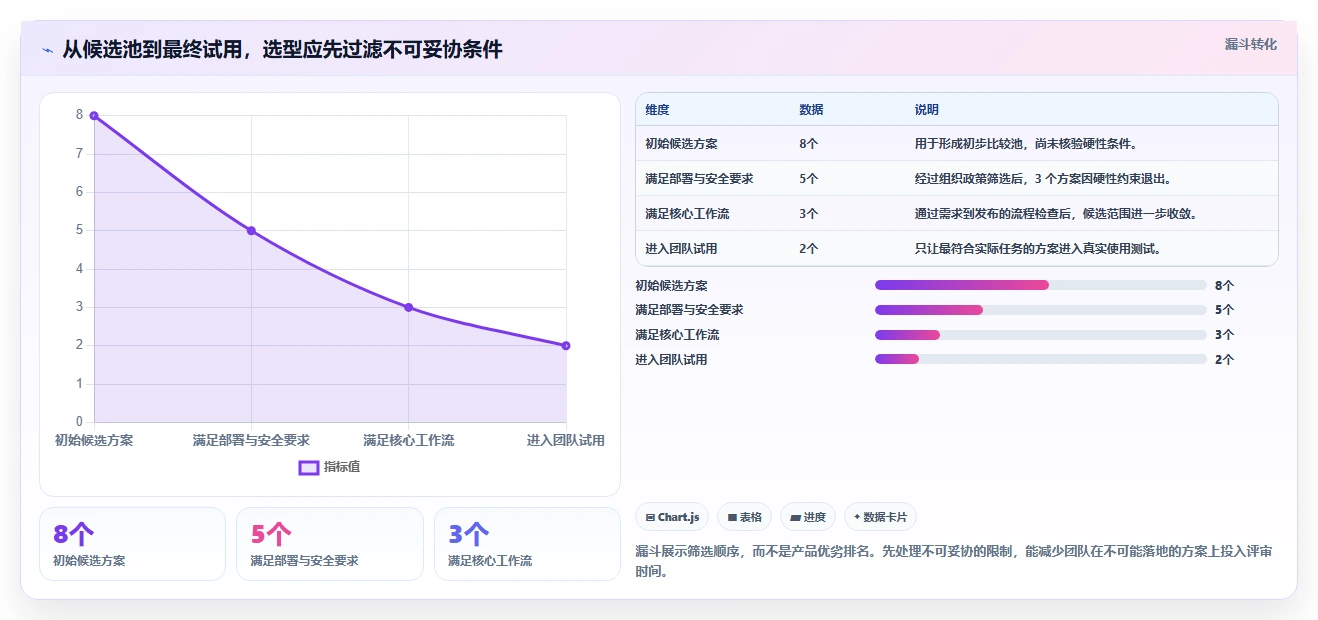This screenshot has width=1318, height=620.
Task: Click y-axis tick label 8
Action: [79, 115]
